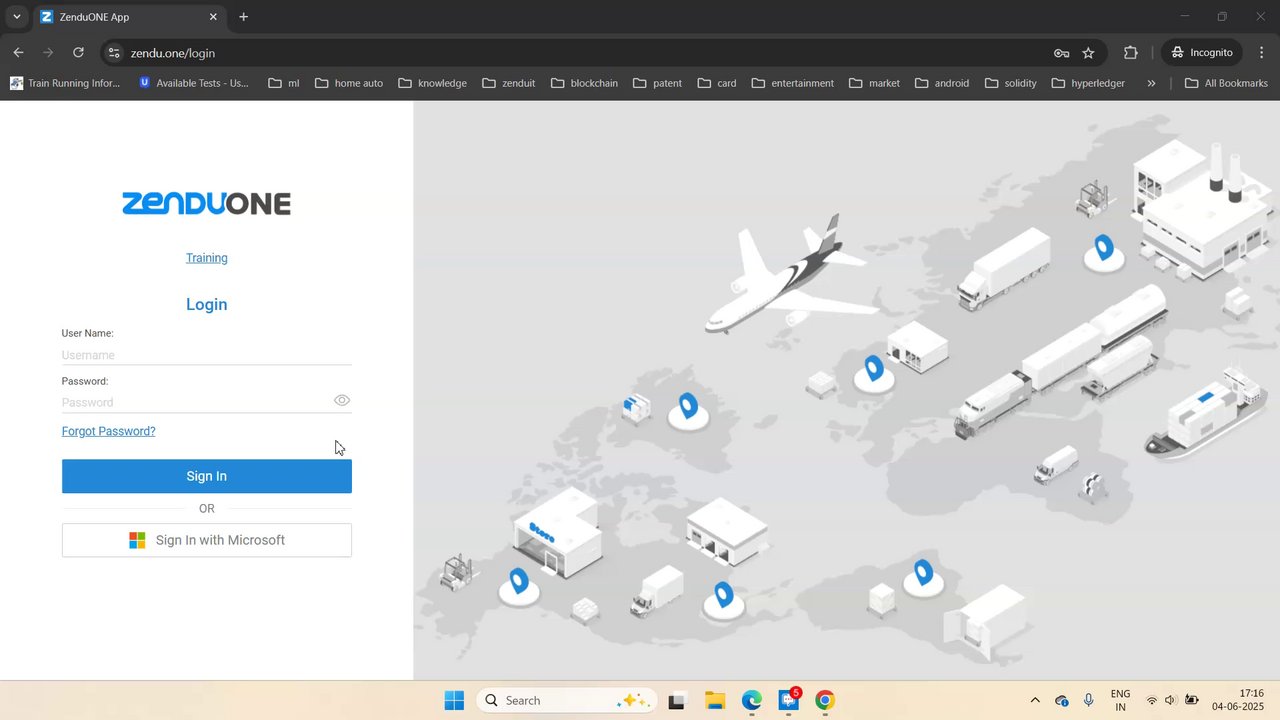Open Chrome three-dot menu
Viewport: 1280px width, 720px height.
coord(1261,53)
